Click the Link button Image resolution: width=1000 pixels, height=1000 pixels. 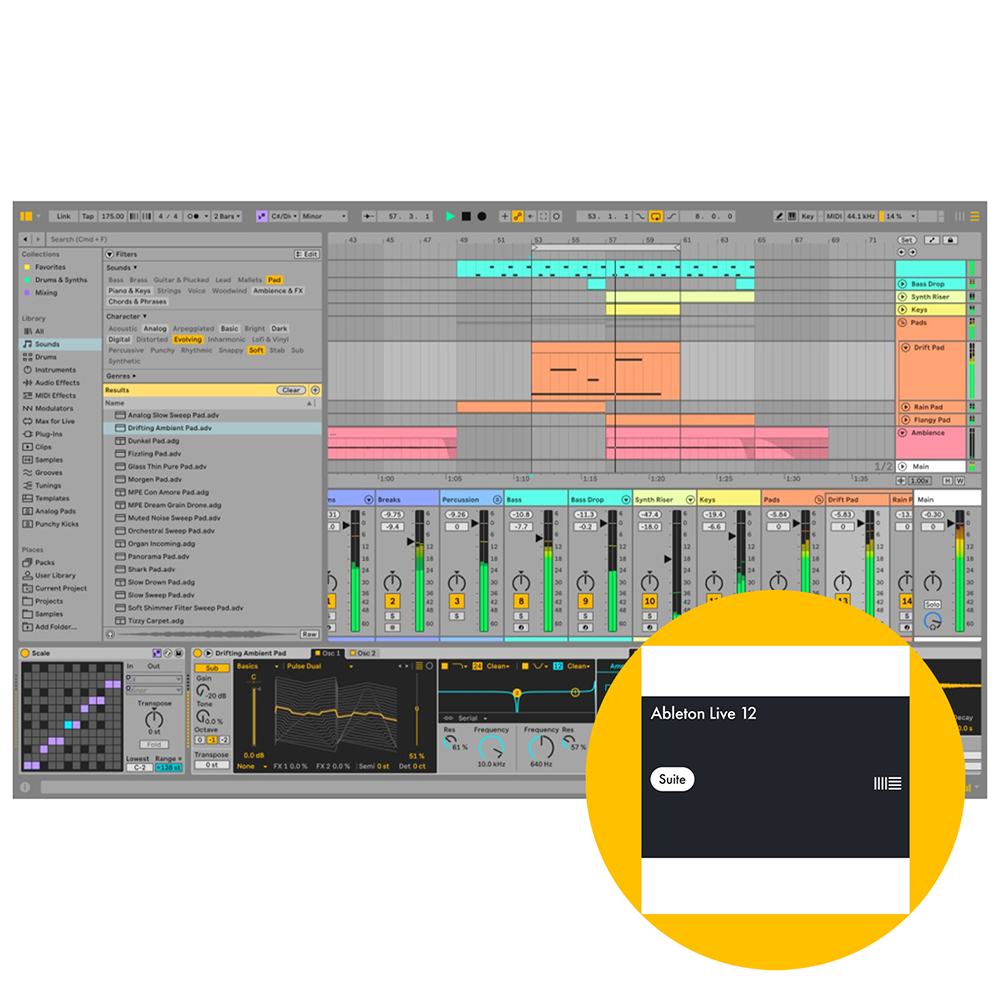(x=63, y=216)
